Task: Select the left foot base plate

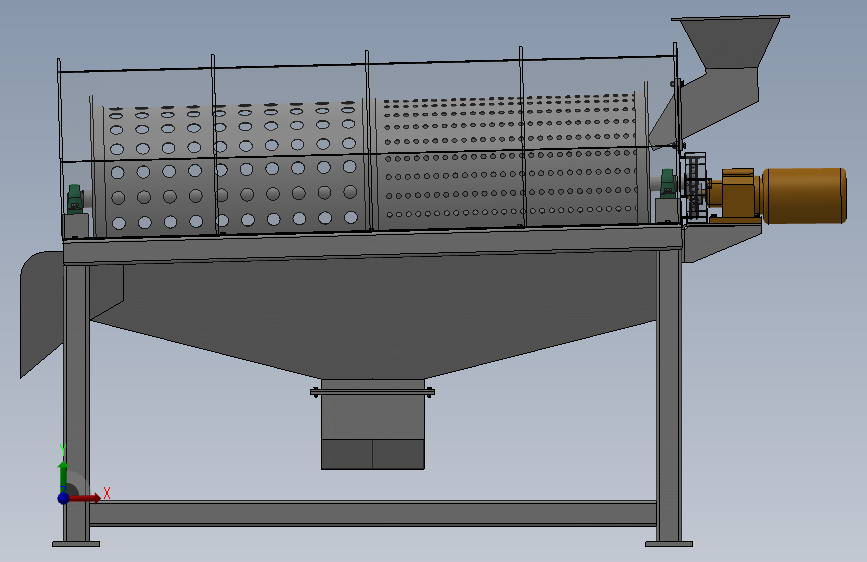Action: coord(76,544)
